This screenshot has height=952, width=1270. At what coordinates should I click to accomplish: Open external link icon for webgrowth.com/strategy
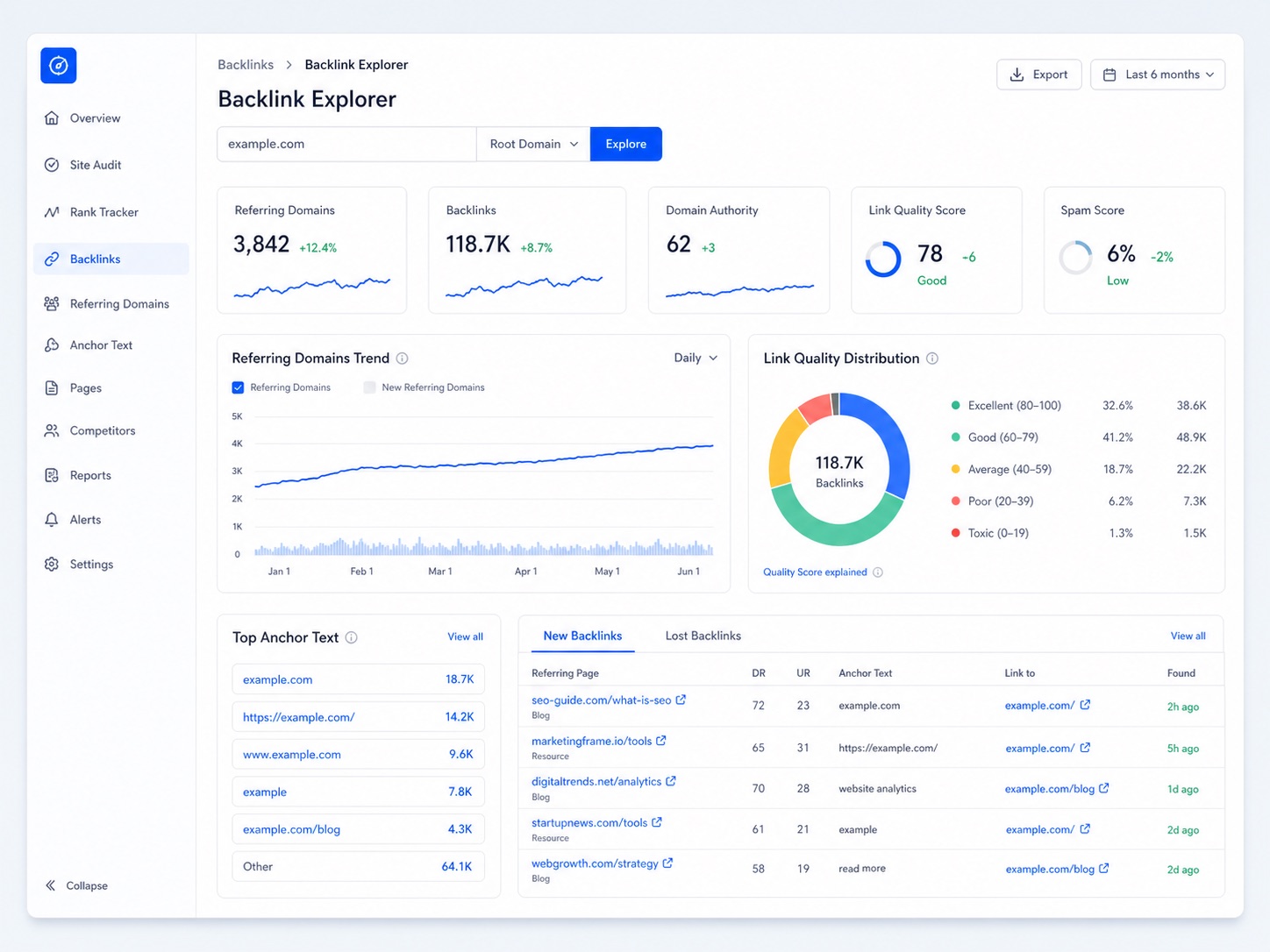pyautogui.click(x=668, y=863)
